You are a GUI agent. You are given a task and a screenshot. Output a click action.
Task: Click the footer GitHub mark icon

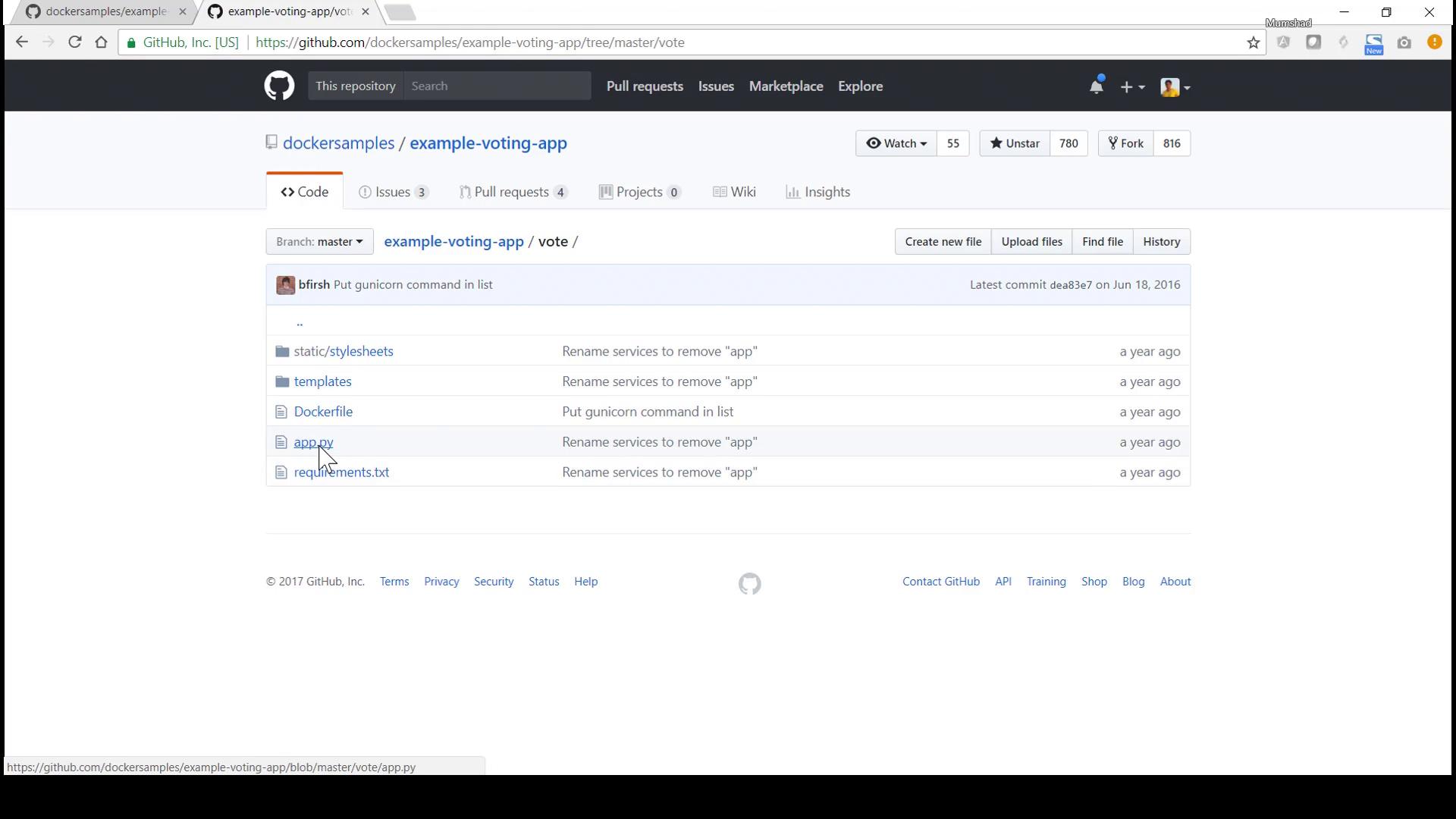click(x=749, y=583)
